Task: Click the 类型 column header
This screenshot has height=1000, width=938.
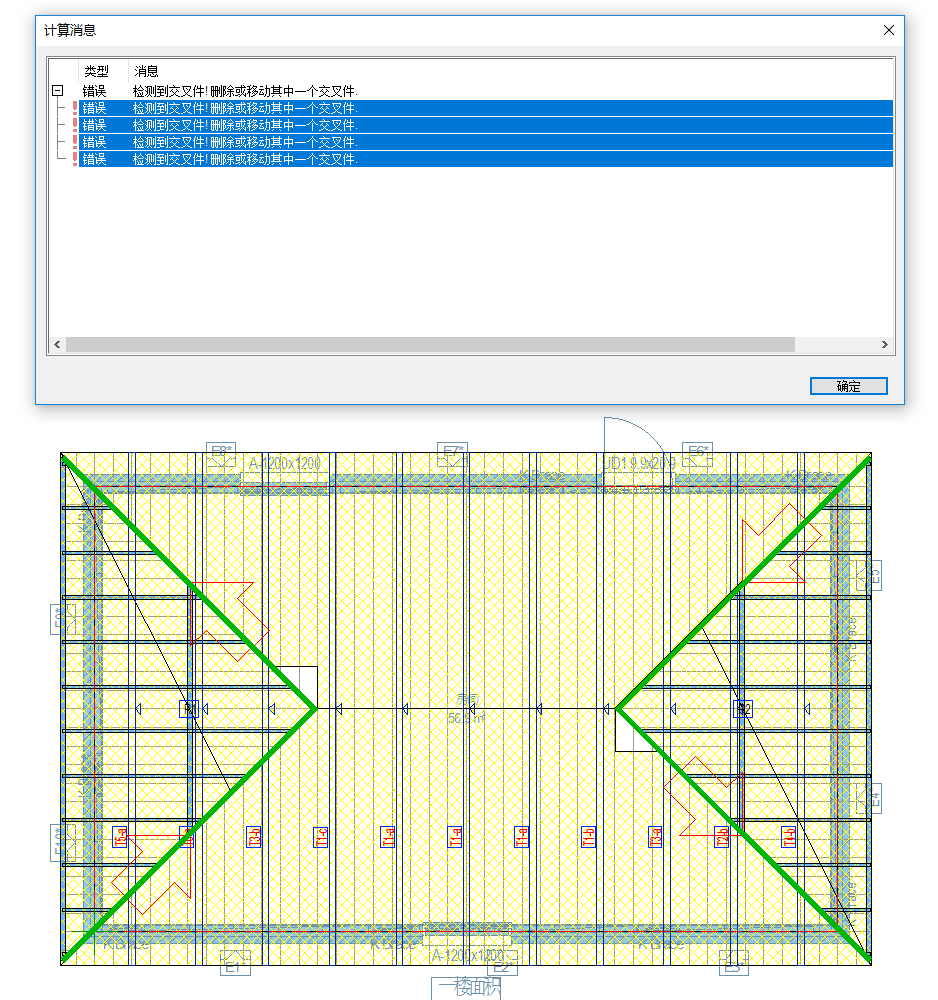Action: tap(96, 71)
